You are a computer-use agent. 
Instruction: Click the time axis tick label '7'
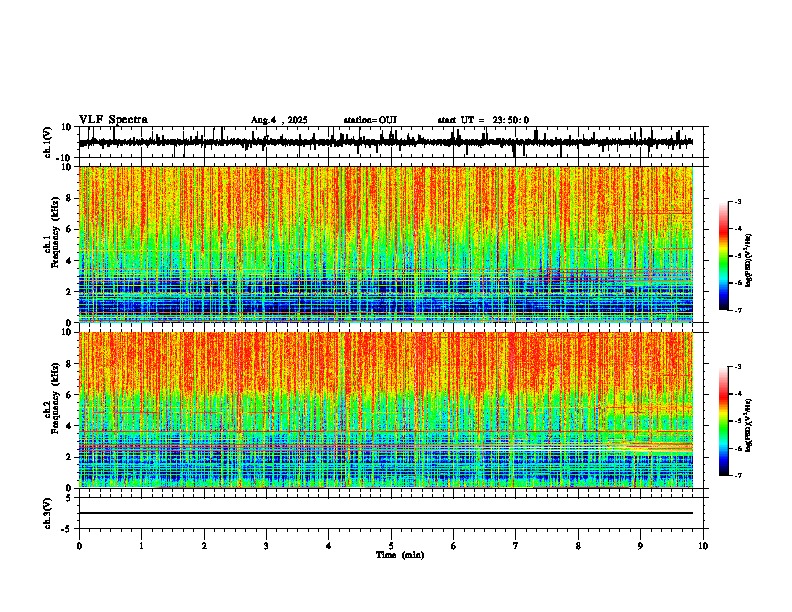pyautogui.click(x=516, y=546)
